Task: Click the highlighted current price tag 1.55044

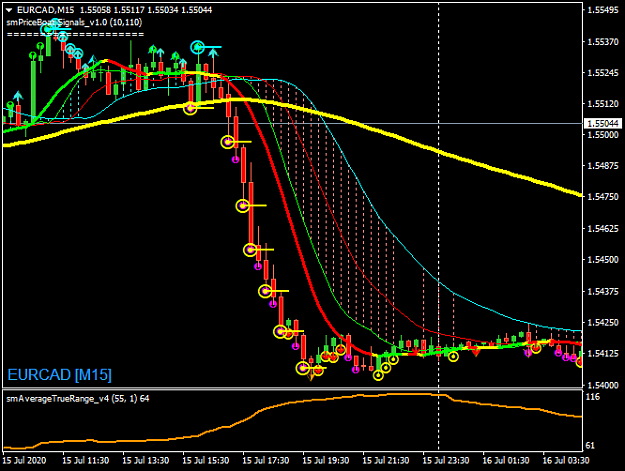Action: tap(603, 124)
